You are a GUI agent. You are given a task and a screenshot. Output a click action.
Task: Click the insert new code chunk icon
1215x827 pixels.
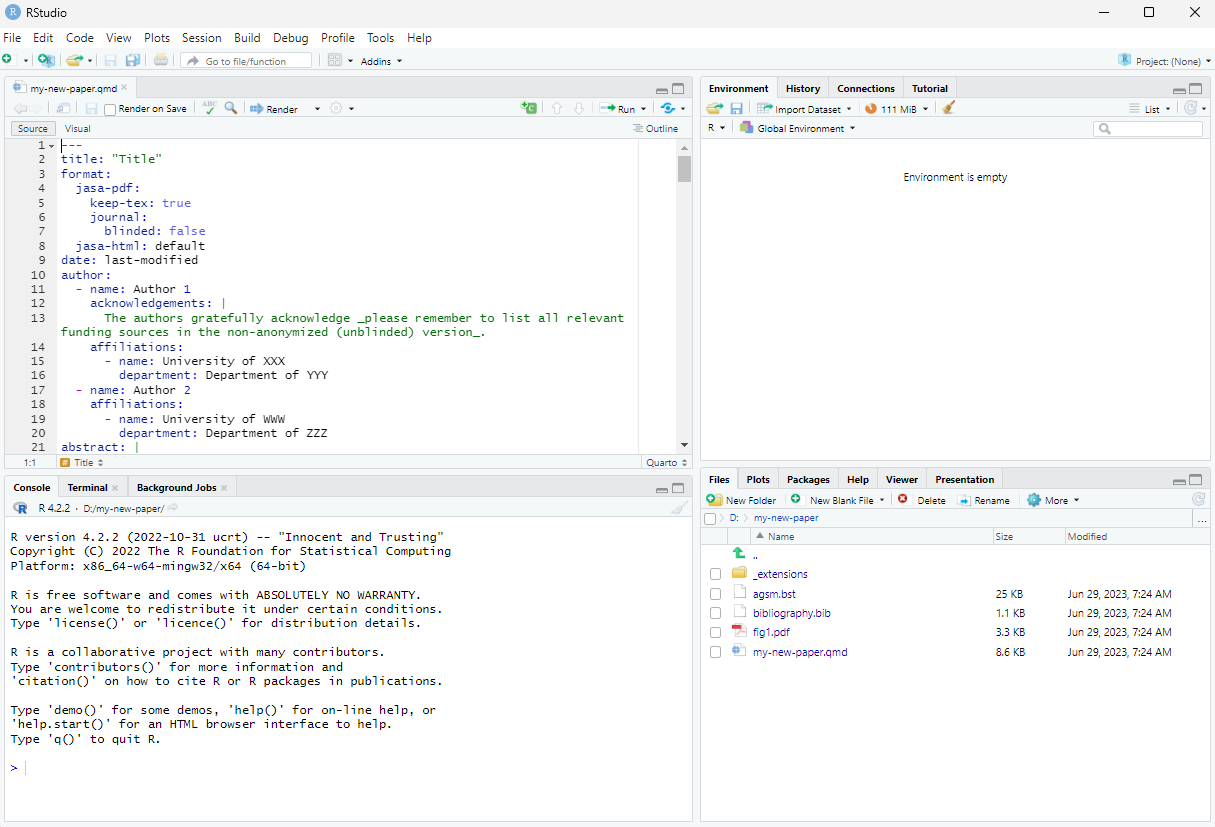529,108
